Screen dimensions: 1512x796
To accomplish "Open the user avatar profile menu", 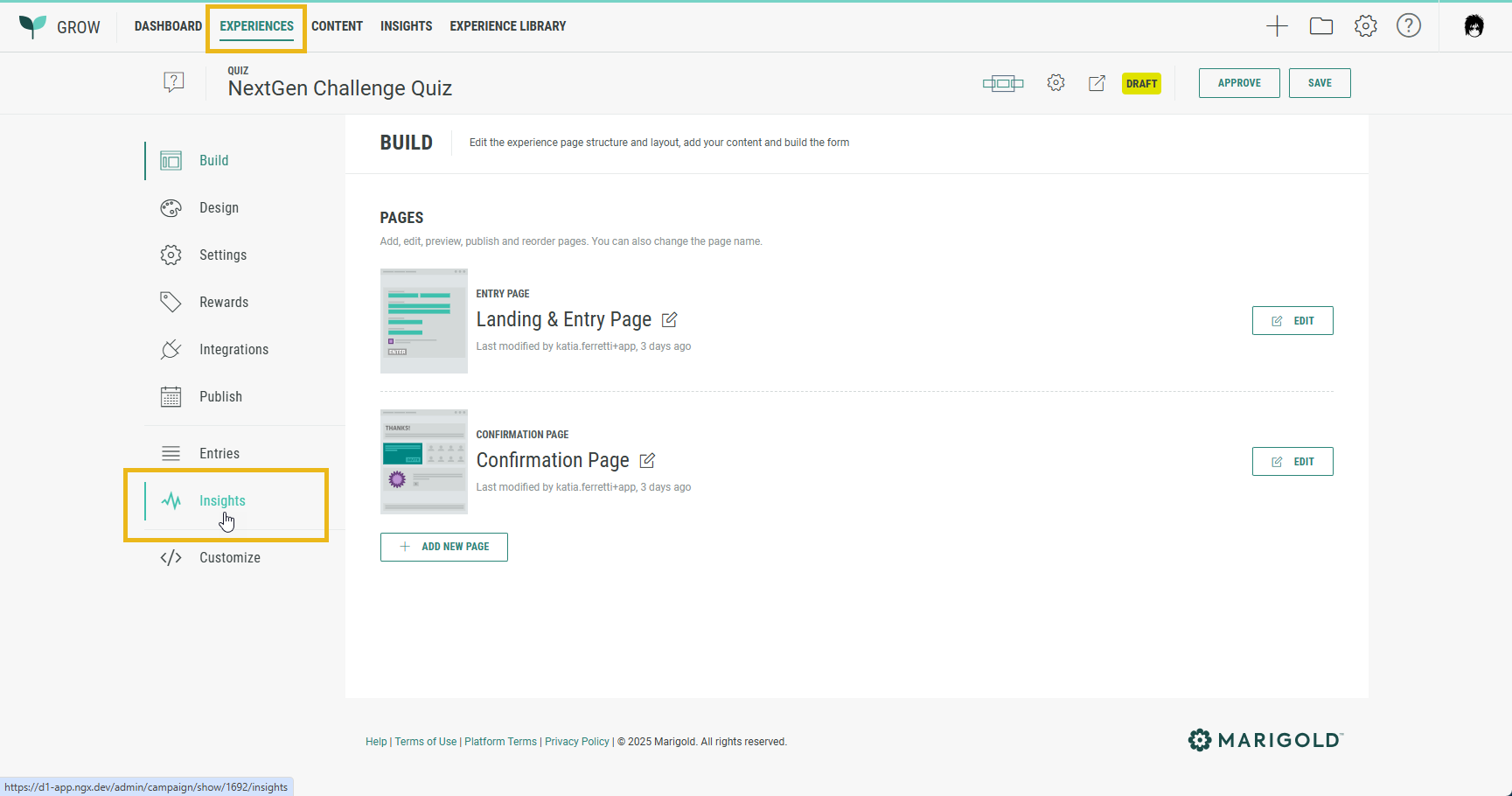I will [x=1474, y=26].
